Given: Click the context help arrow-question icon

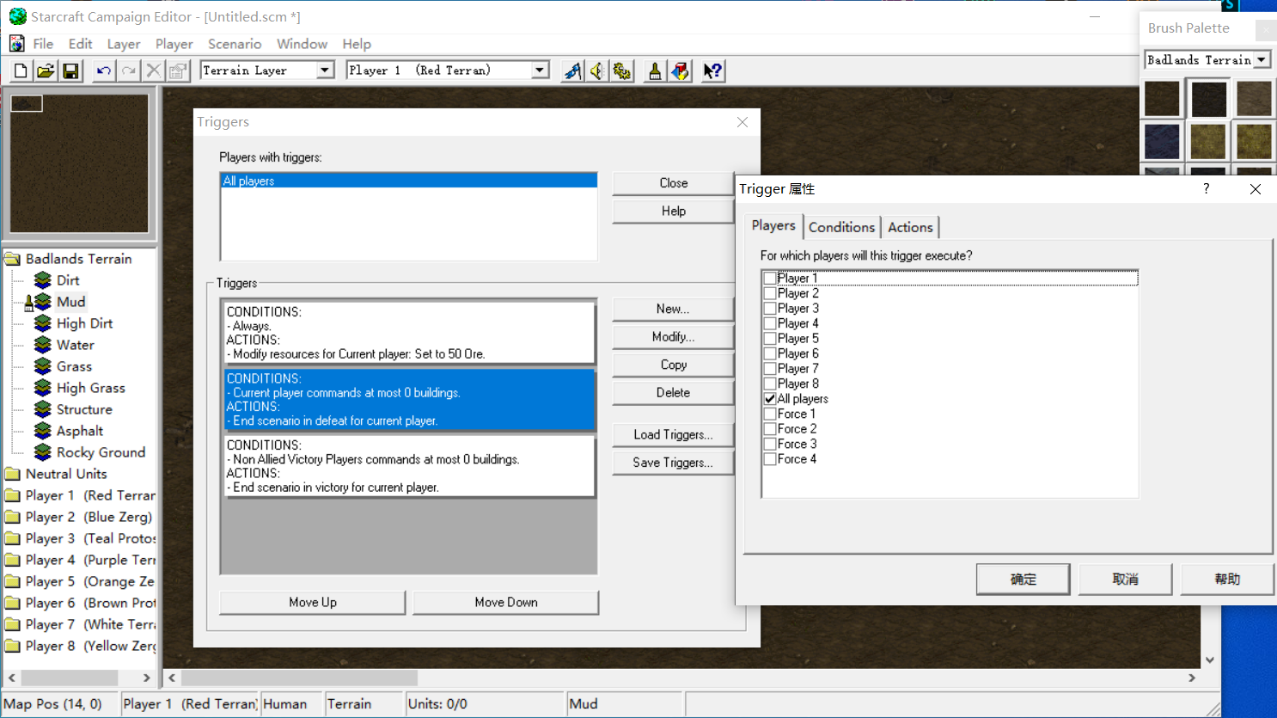Looking at the screenshot, I should 712,71.
